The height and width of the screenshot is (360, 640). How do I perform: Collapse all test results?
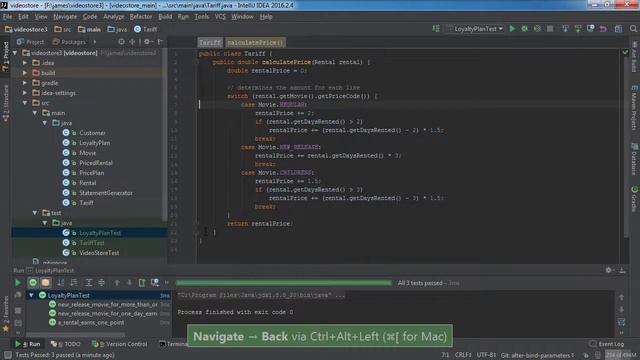coord(101,282)
